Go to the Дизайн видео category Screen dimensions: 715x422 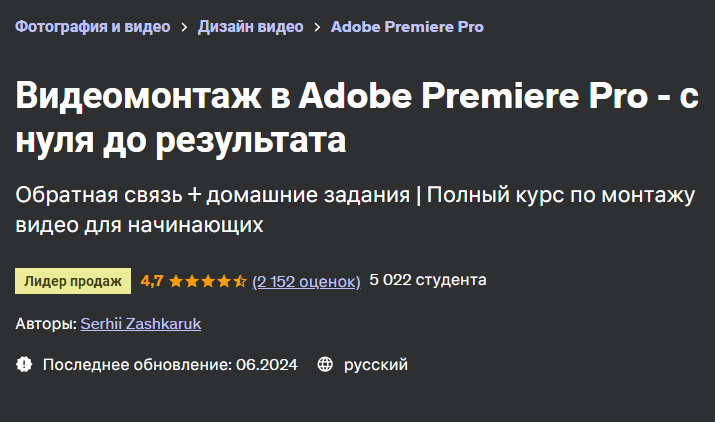click(250, 27)
